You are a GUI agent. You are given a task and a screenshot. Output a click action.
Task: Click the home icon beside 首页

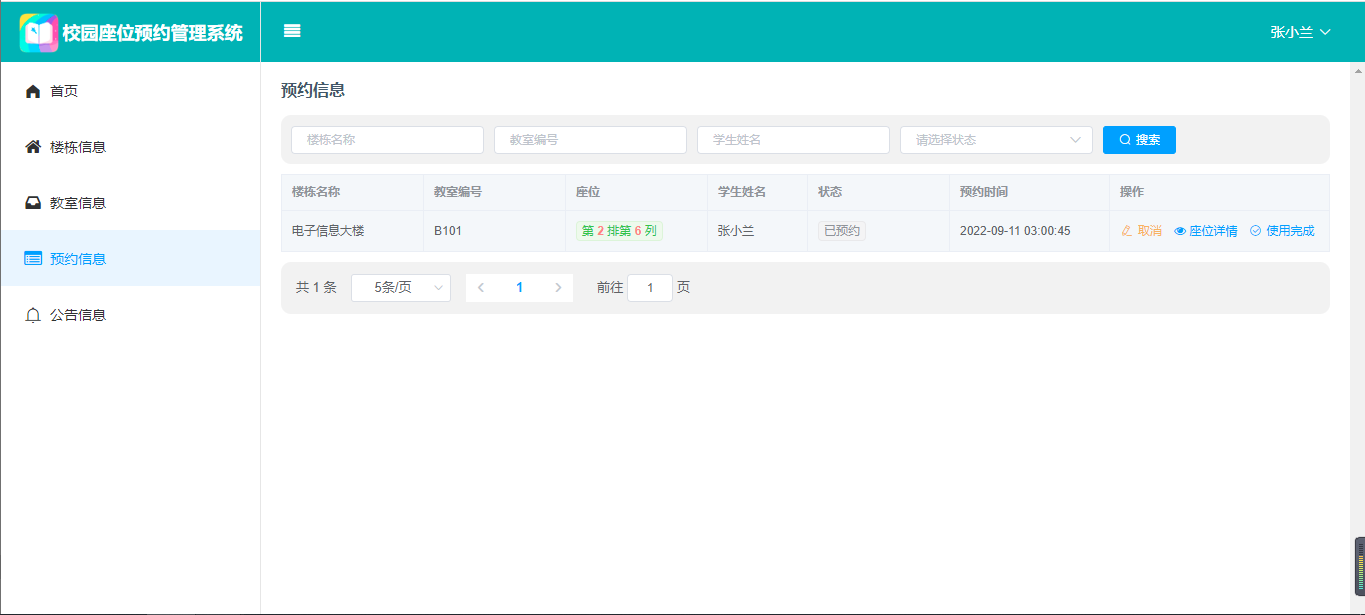click(33, 92)
